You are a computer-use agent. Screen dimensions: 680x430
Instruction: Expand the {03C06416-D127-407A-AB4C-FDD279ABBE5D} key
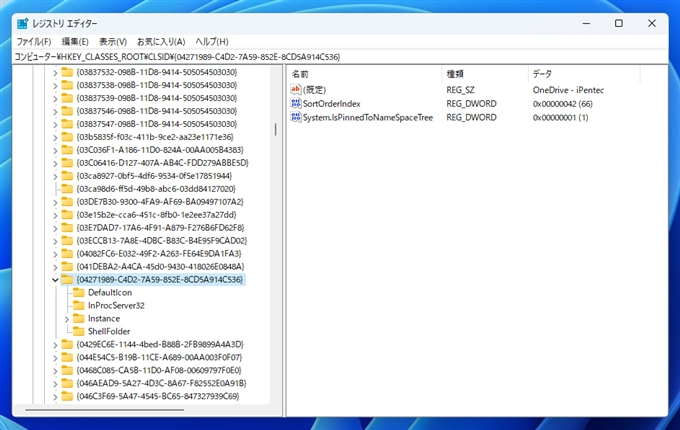55,163
